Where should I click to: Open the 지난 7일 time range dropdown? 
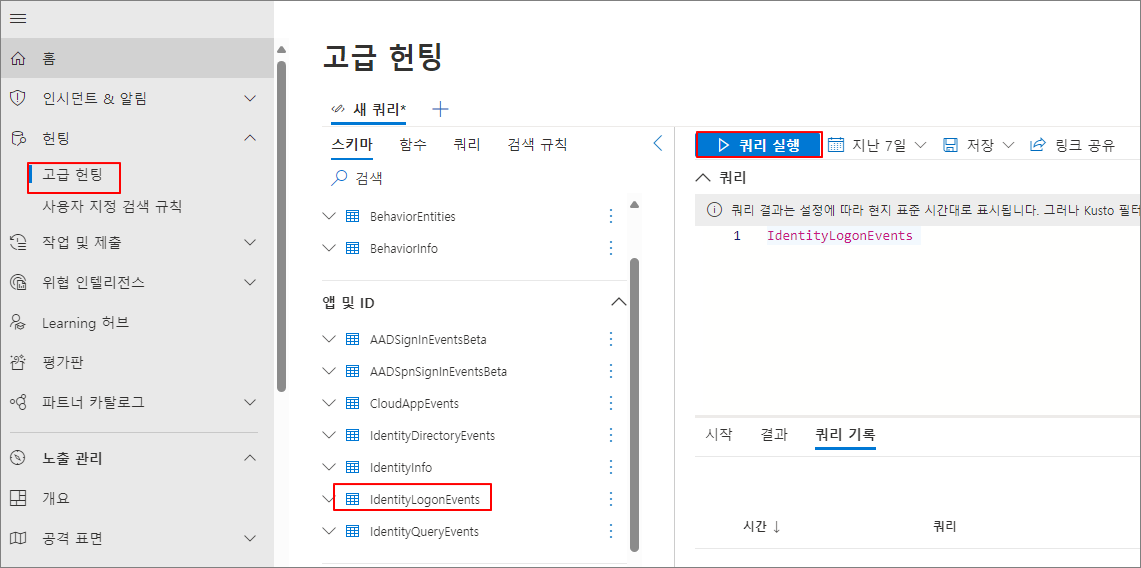coord(878,145)
